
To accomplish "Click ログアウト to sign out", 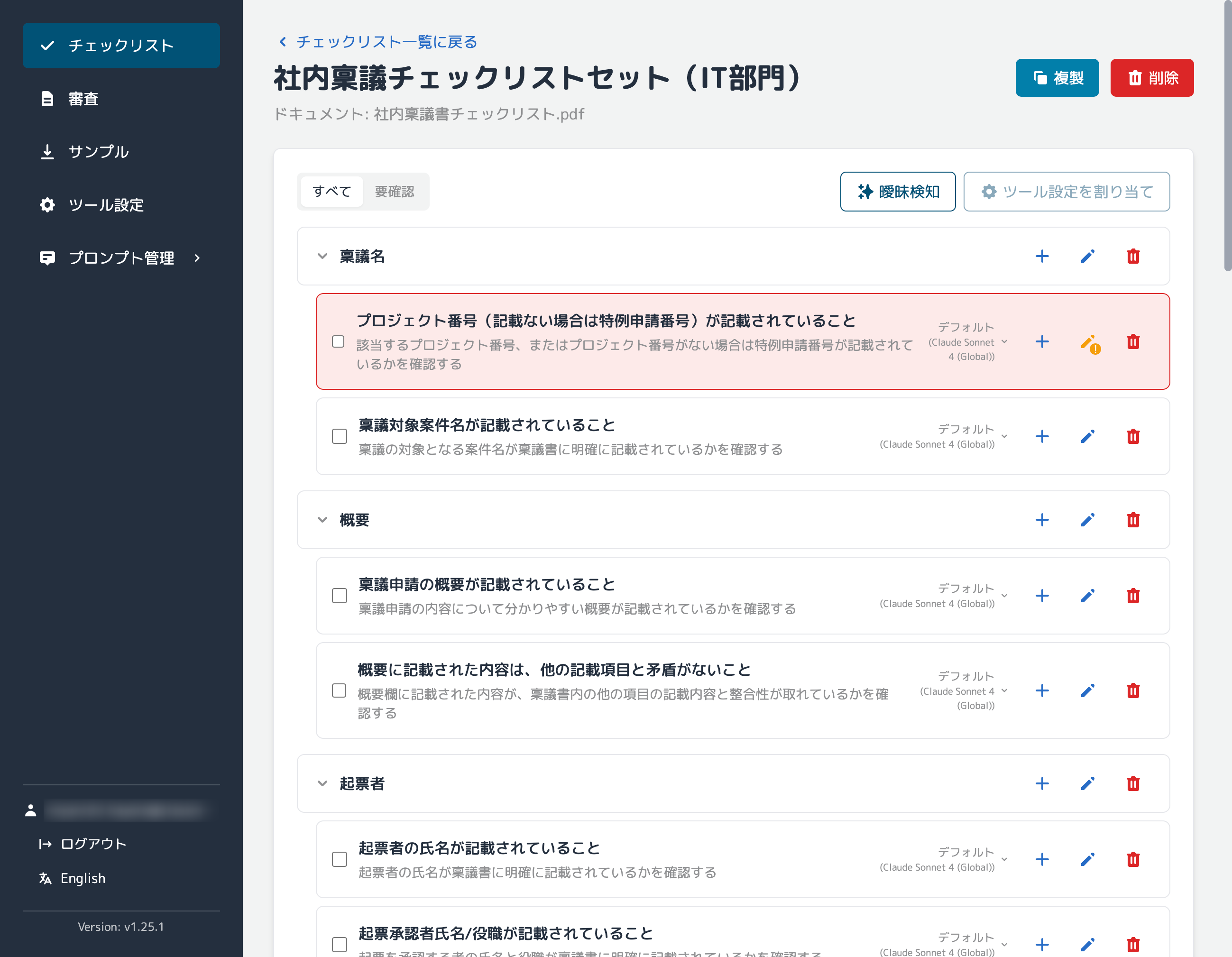I will click(83, 844).
